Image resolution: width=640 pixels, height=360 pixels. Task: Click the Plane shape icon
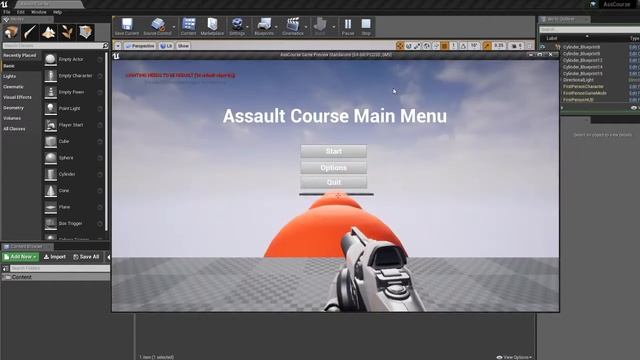point(51,207)
